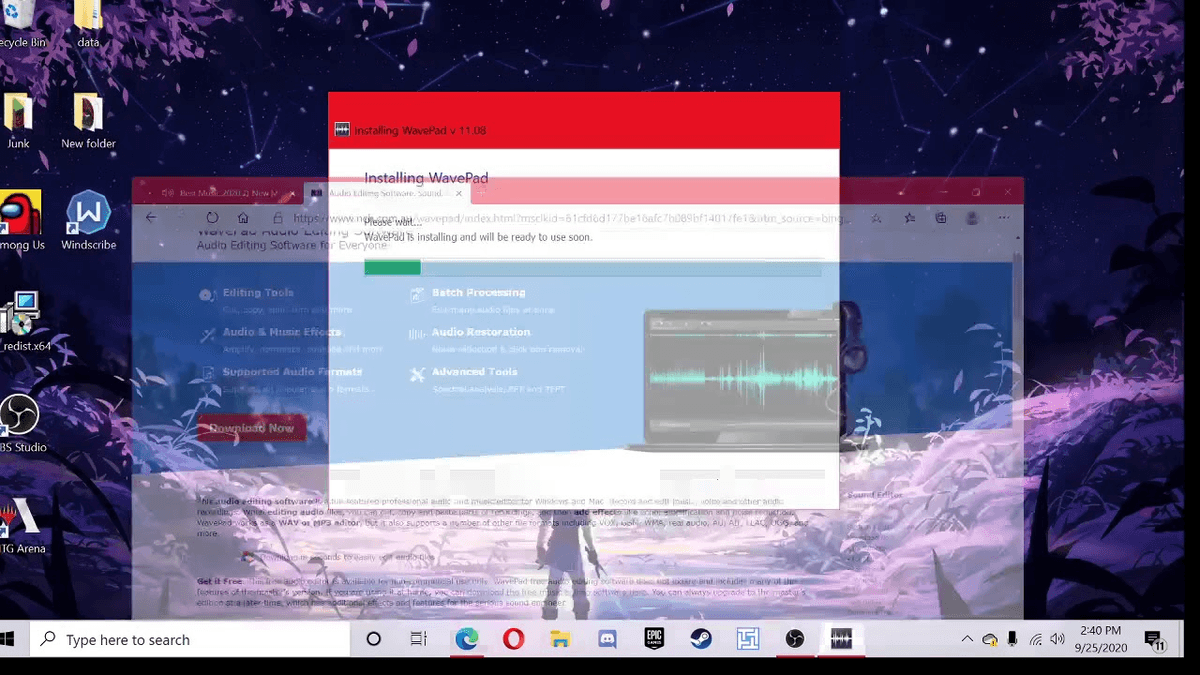Click Download Now on the WavePad page
Screen dimensions: 1200x675
(x=251, y=428)
